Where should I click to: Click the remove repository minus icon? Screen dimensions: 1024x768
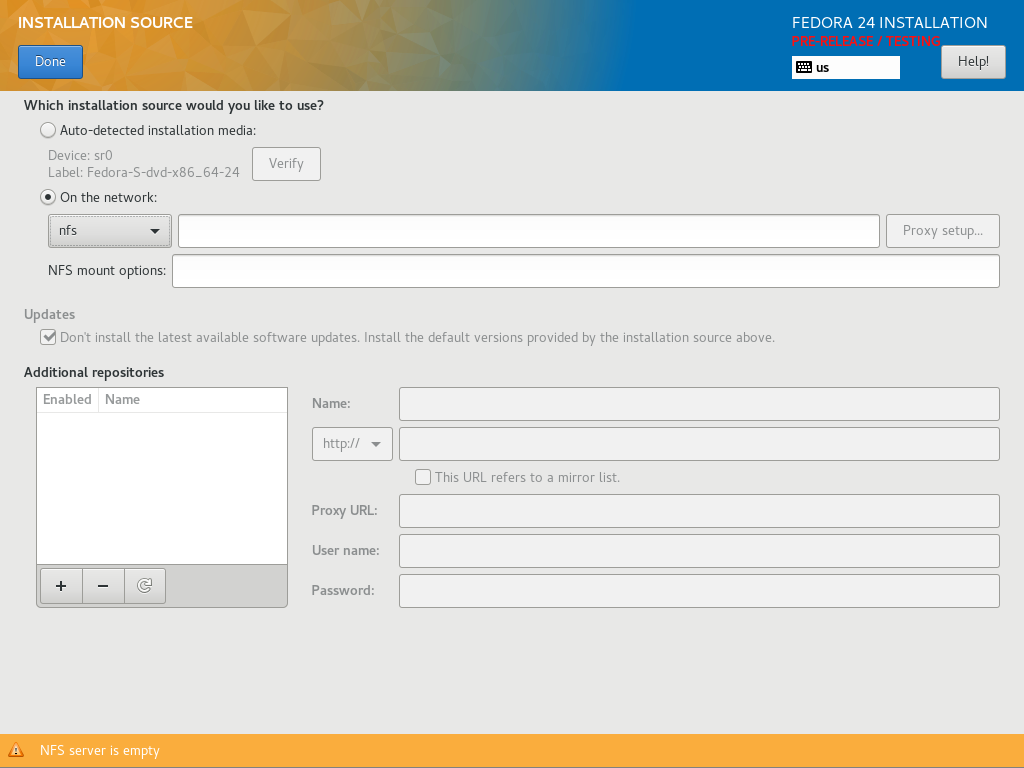tap(103, 586)
